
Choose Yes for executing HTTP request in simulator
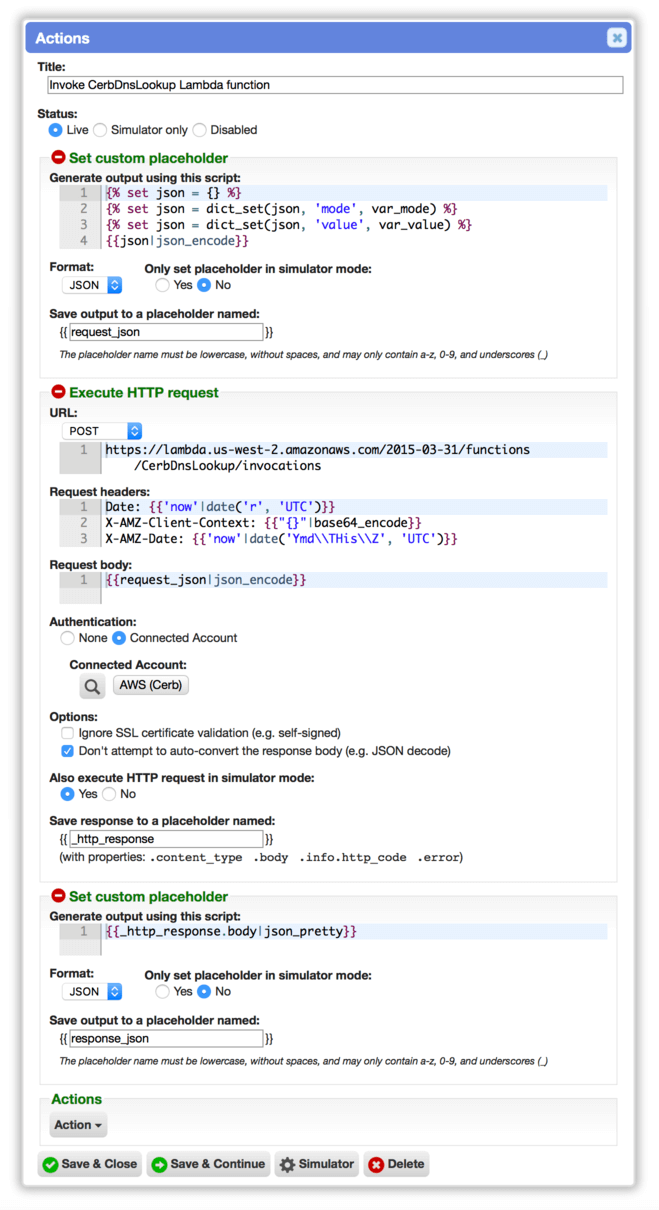67,794
